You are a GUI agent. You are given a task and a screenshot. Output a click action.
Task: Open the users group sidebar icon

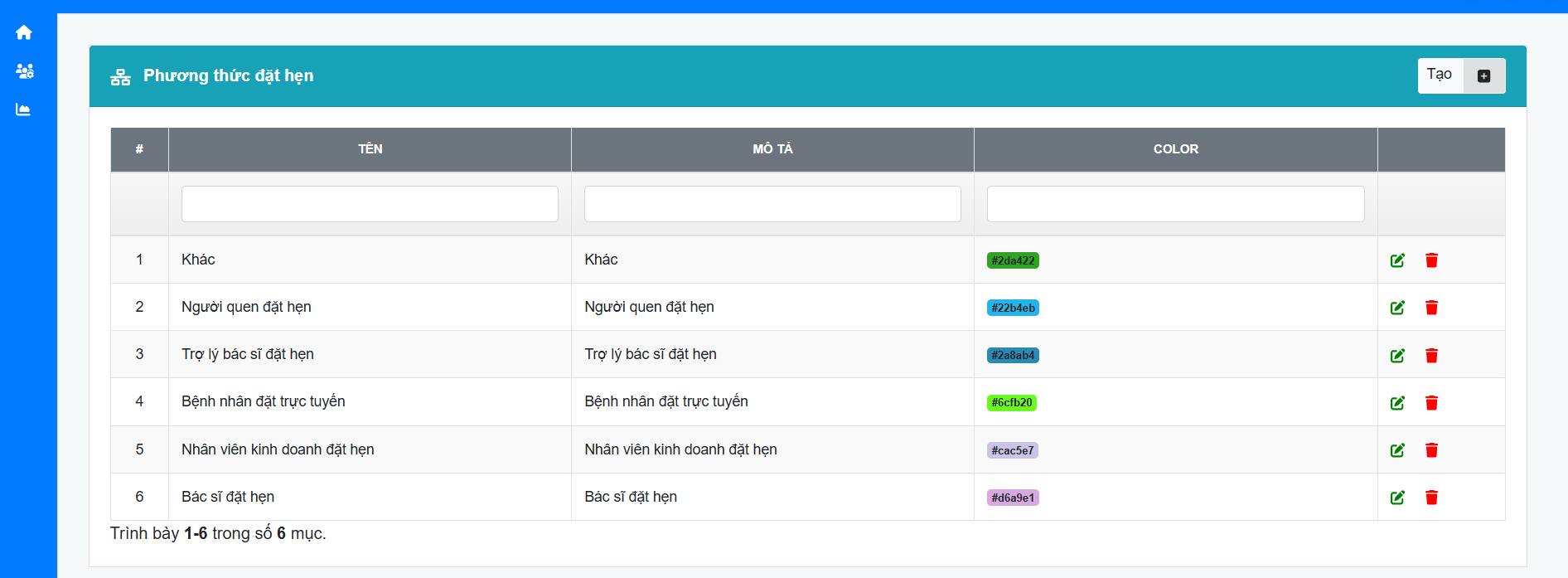24,71
